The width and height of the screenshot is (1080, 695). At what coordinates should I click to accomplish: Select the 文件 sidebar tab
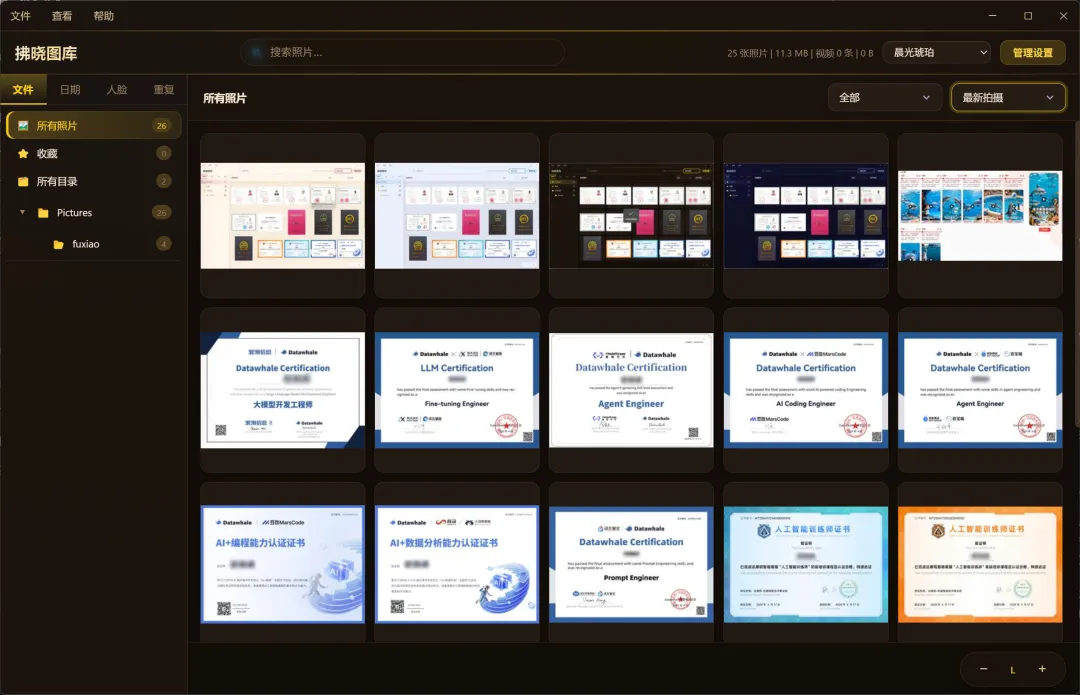[23, 90]
